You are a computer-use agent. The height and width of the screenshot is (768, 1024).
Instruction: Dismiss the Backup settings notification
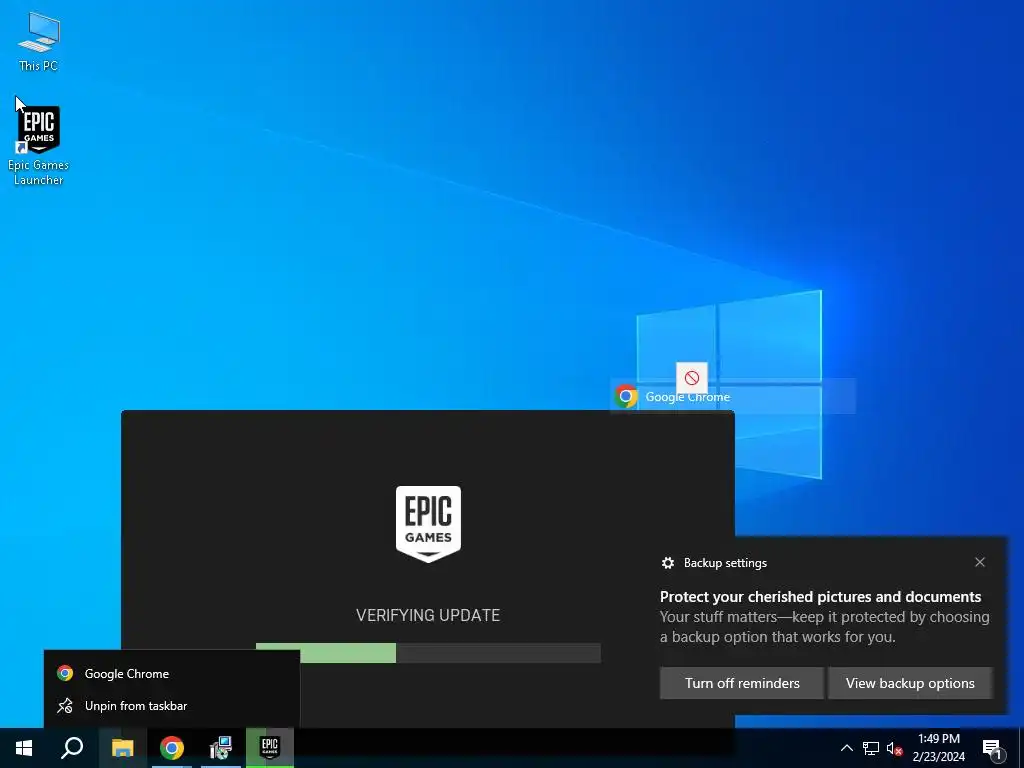pyautogui.click(x=980, y=562)
